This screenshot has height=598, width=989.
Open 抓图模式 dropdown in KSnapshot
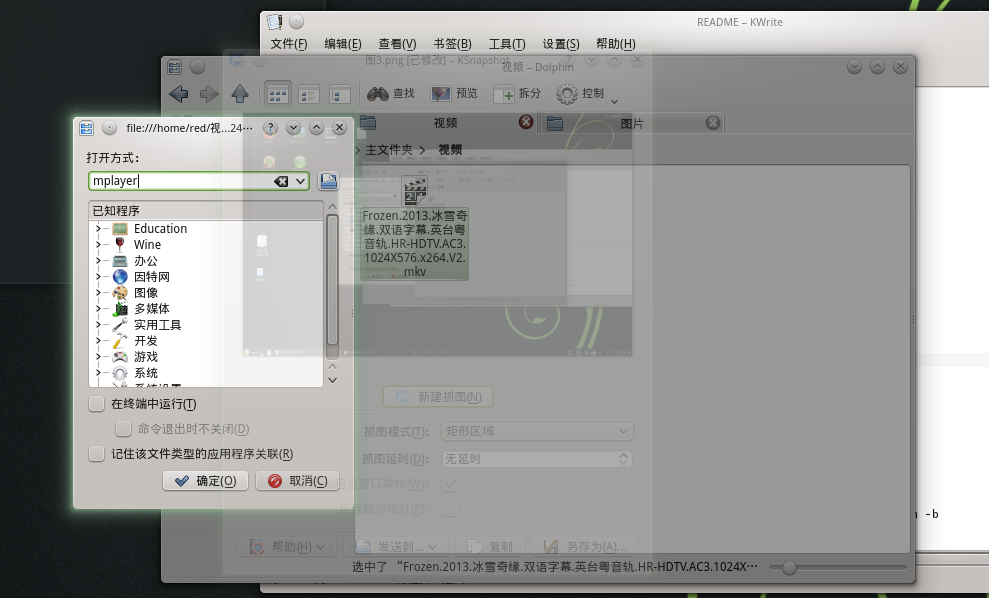[x=537, y=431]
